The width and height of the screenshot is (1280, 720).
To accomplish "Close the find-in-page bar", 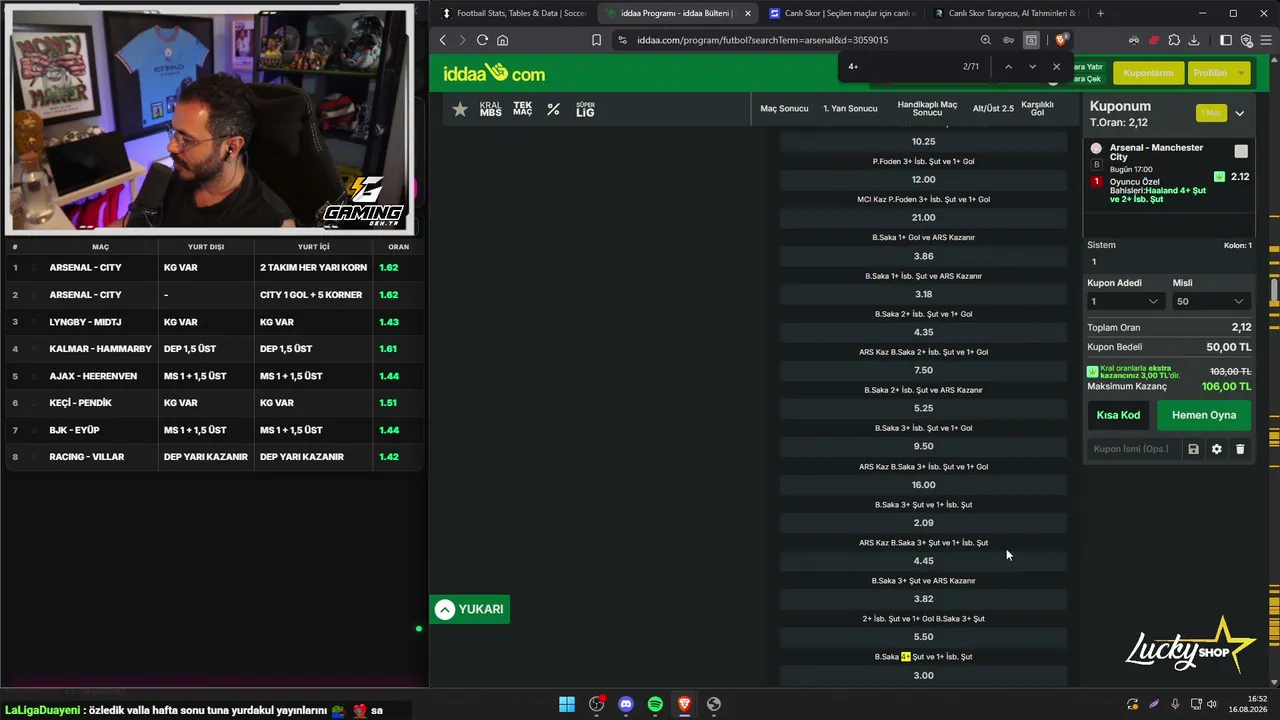I will (1056, 67).
